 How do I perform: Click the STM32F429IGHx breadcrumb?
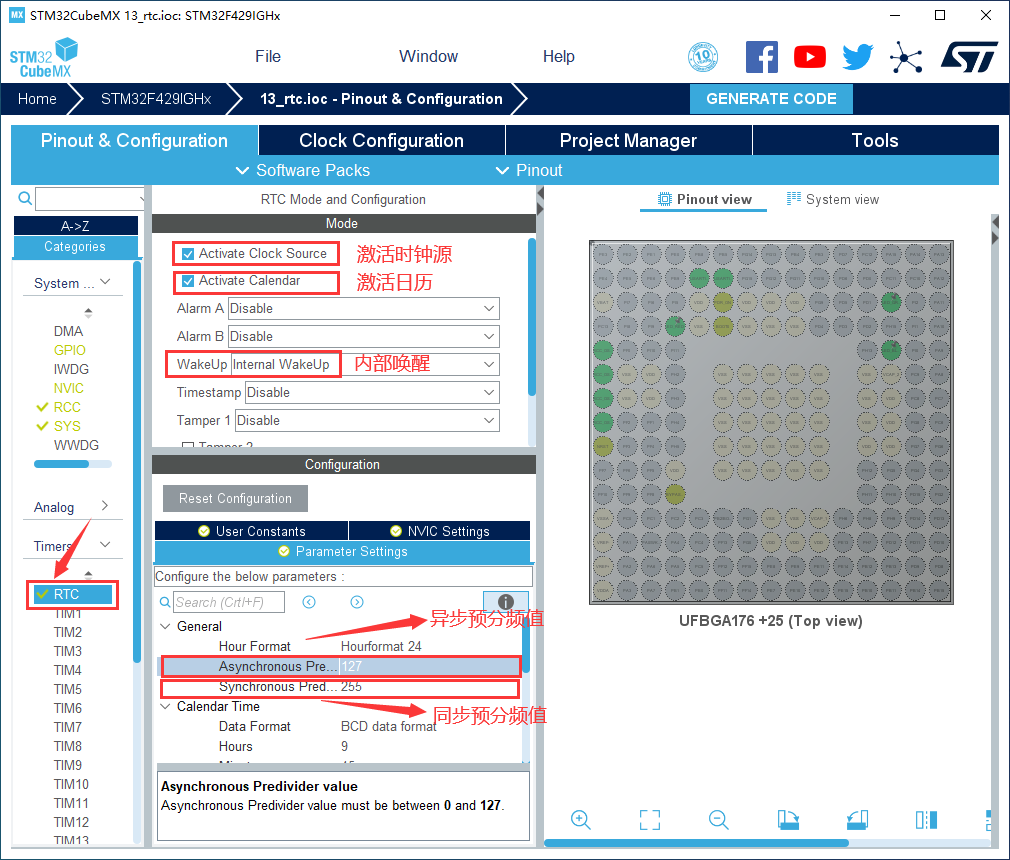point(156,99)
